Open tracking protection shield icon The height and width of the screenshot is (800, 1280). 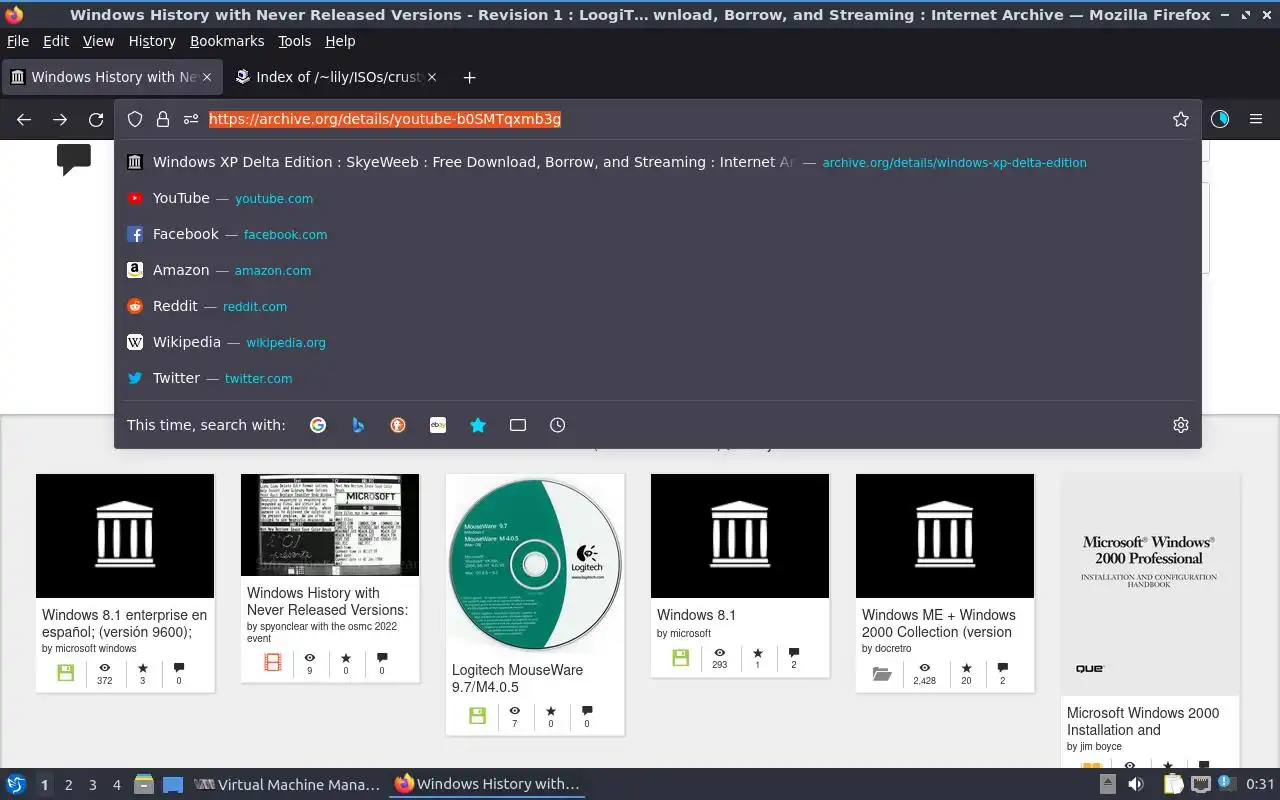(x=135, y=119)
